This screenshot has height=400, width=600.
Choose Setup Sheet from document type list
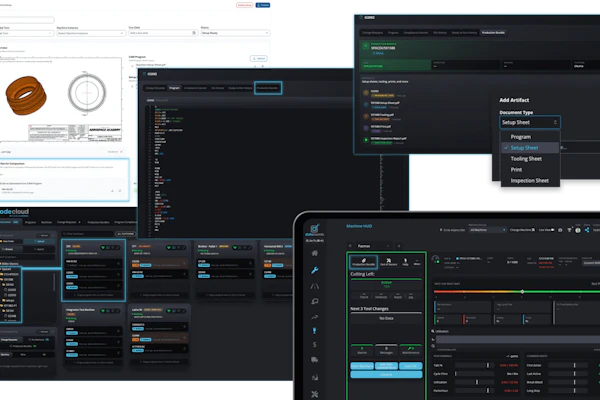[x=530, y=148]
